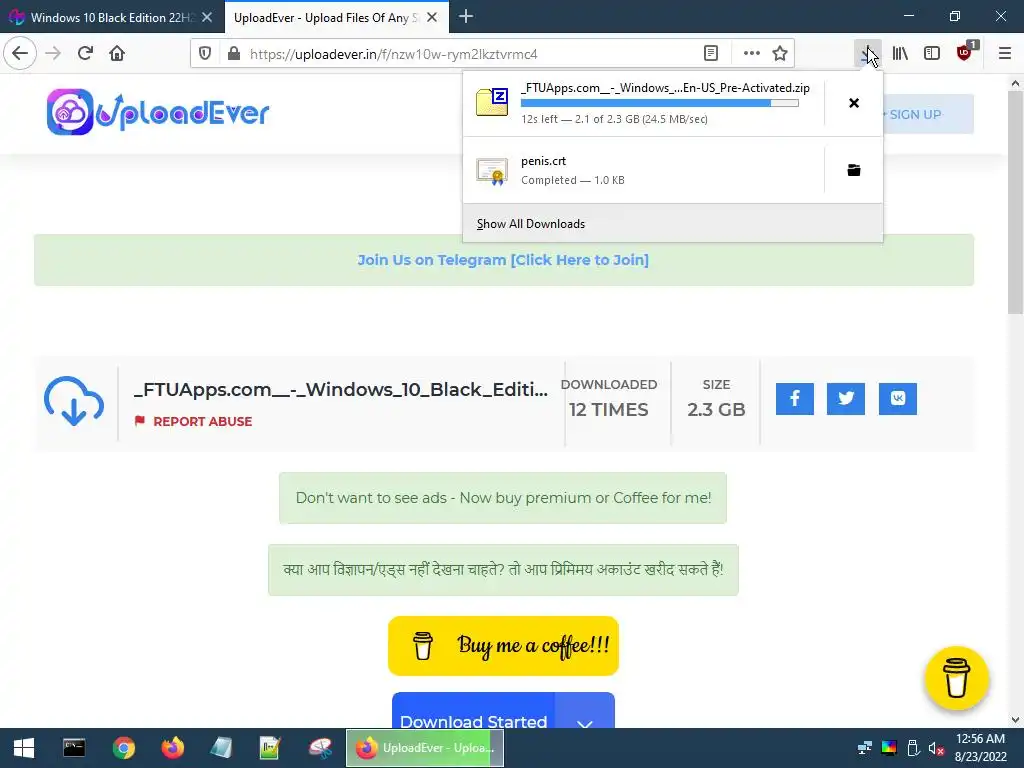Click the cloud download icon
Screen dimensions: 1024x768
[x=74, y=401]
